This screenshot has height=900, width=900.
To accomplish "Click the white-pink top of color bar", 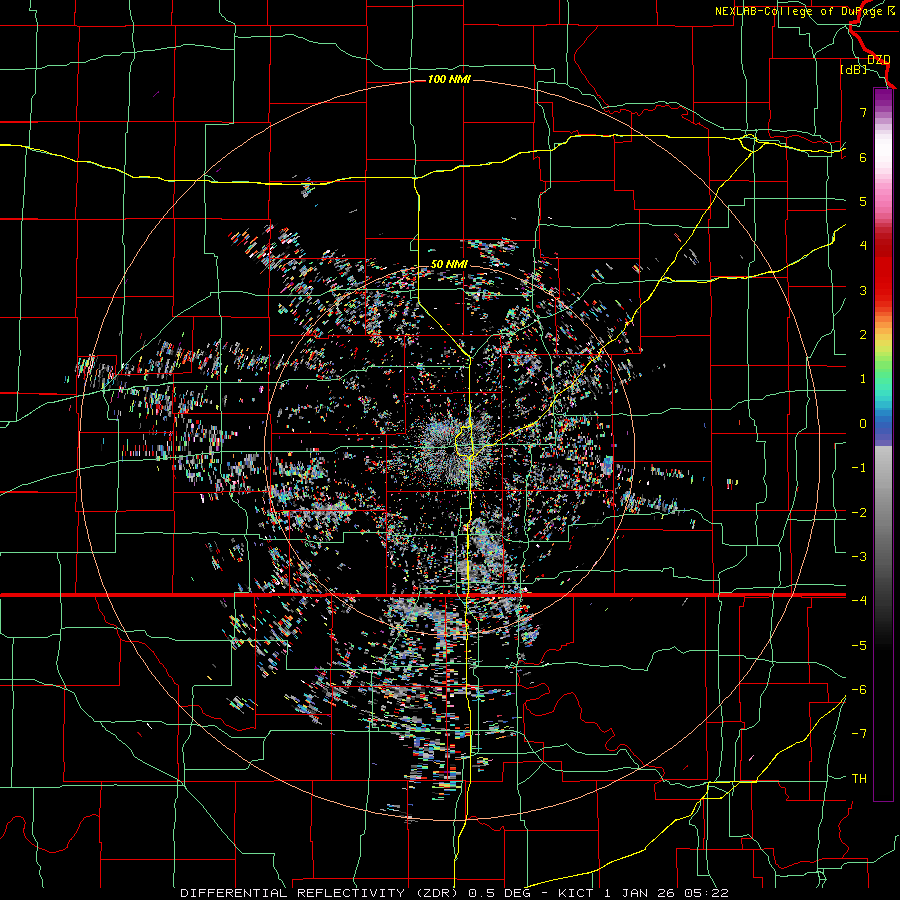I will [883, 152].
